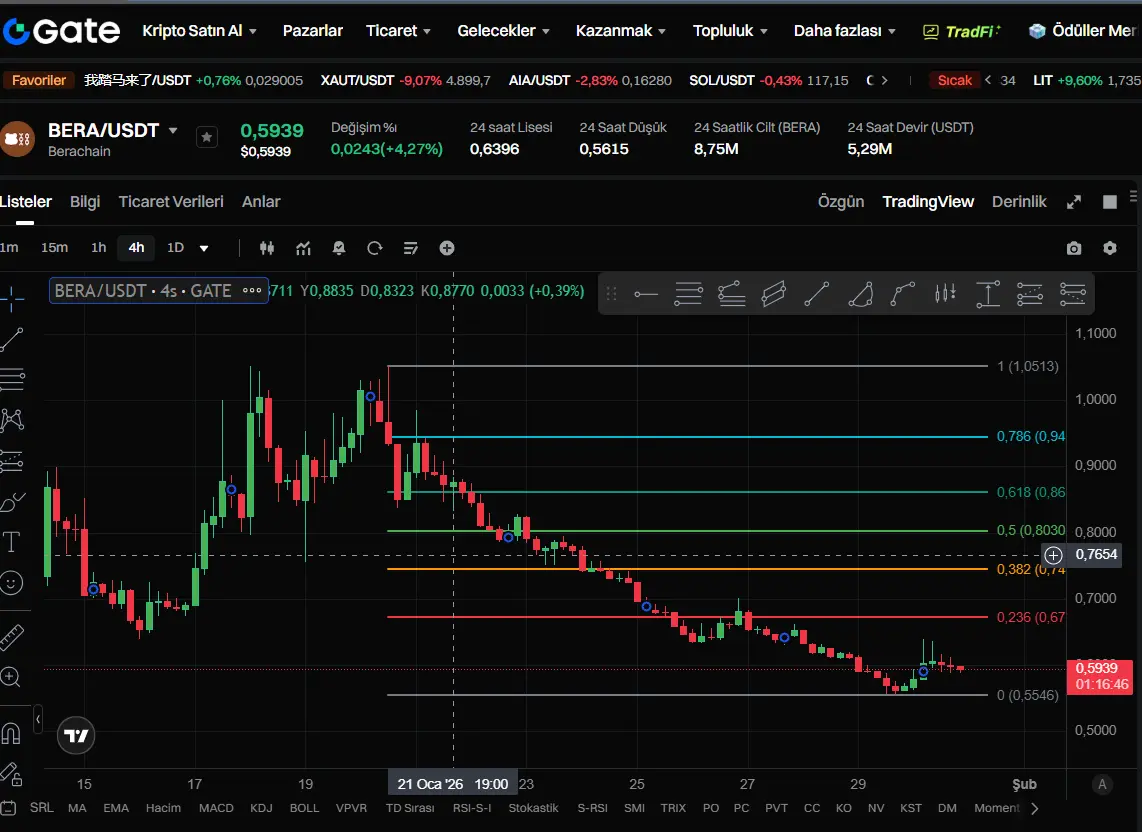Select the 15m timeframe button
The width and height of the screenshot is (1142, 832).
54,248
